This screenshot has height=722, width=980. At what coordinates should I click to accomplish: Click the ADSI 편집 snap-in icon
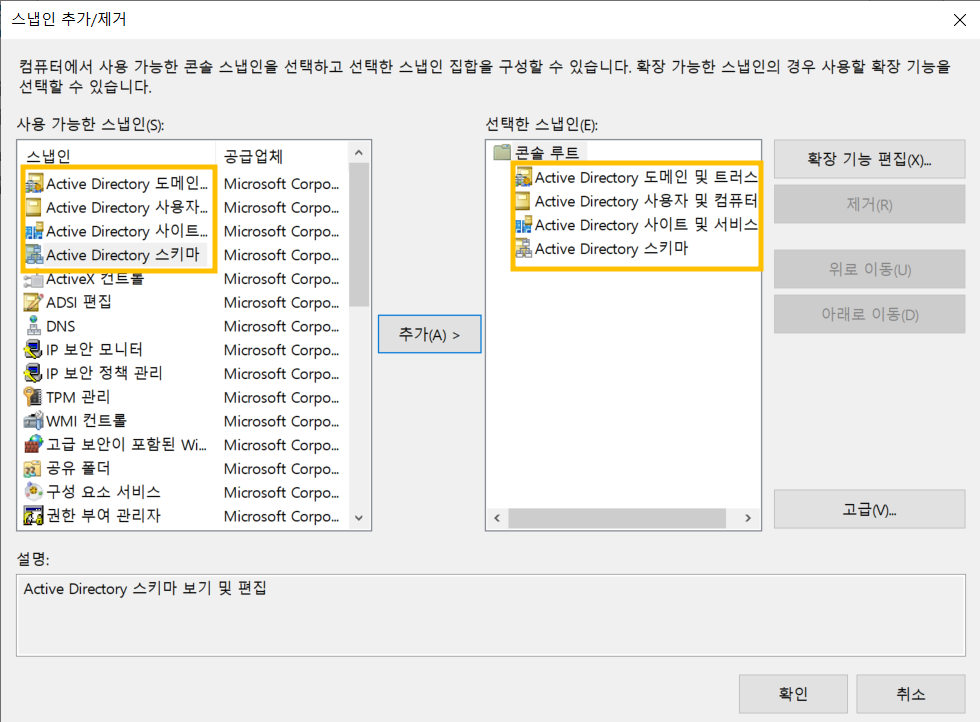coord(34,303)
